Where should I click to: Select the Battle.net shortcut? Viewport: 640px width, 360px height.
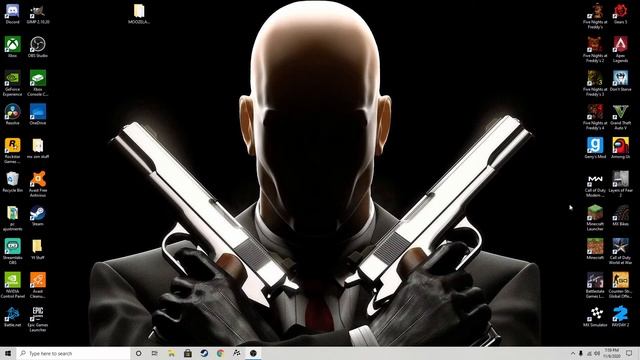[x=12, y=316]
